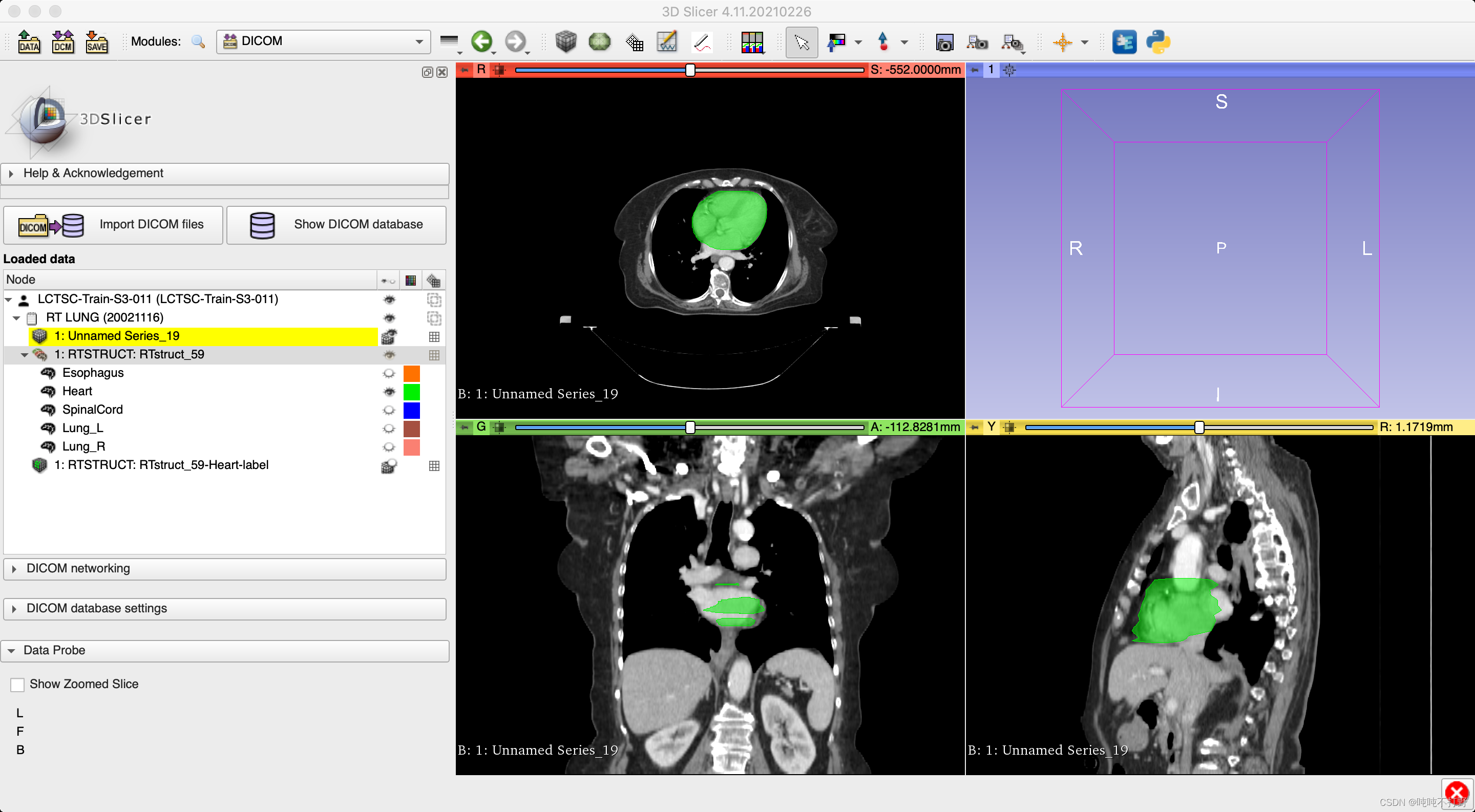
Task: Select RTstruct_59-Heart-label node
Action: point(161,465)
